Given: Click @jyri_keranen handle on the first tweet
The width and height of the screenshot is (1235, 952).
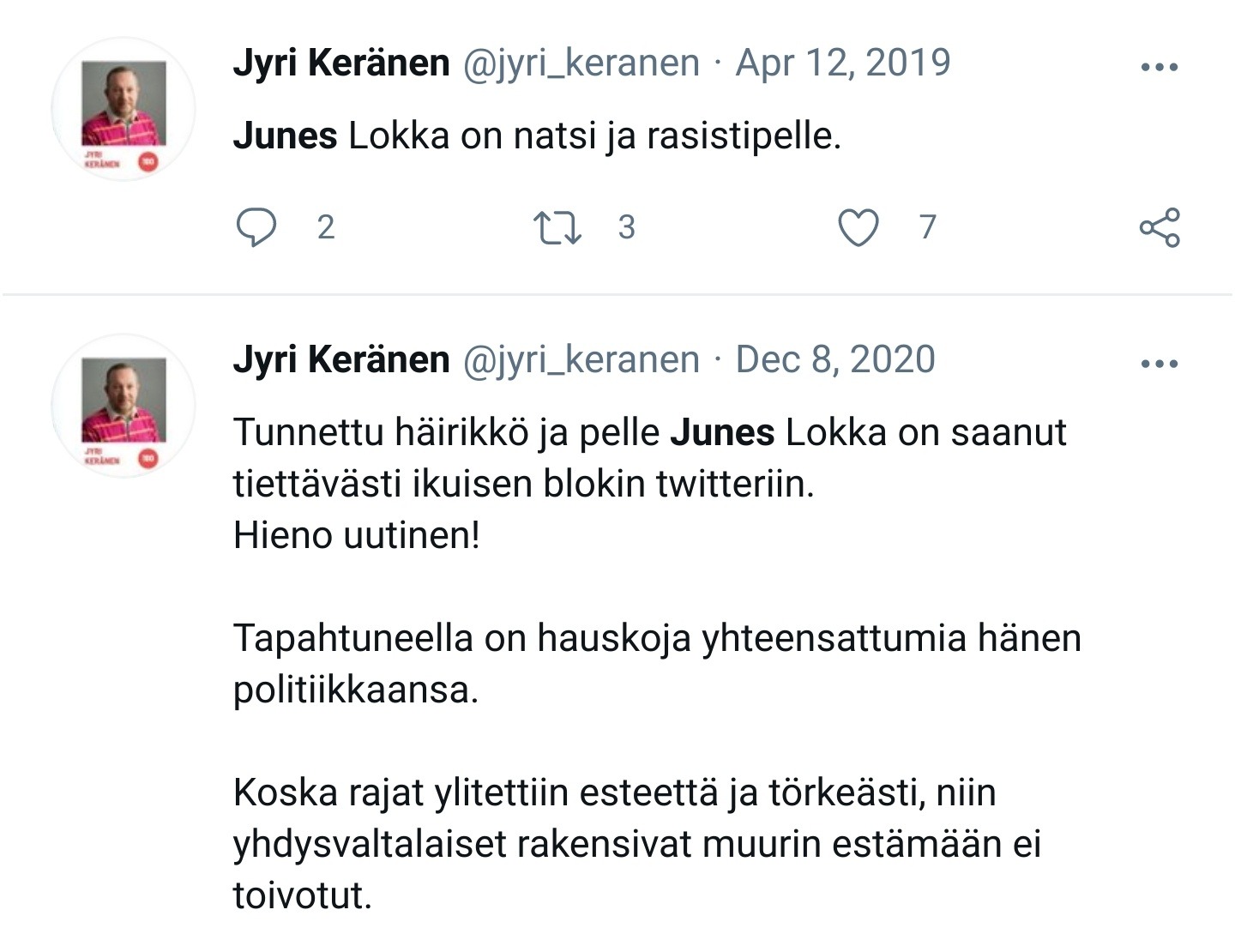Looking at the screenshot, I should (581, 63).
